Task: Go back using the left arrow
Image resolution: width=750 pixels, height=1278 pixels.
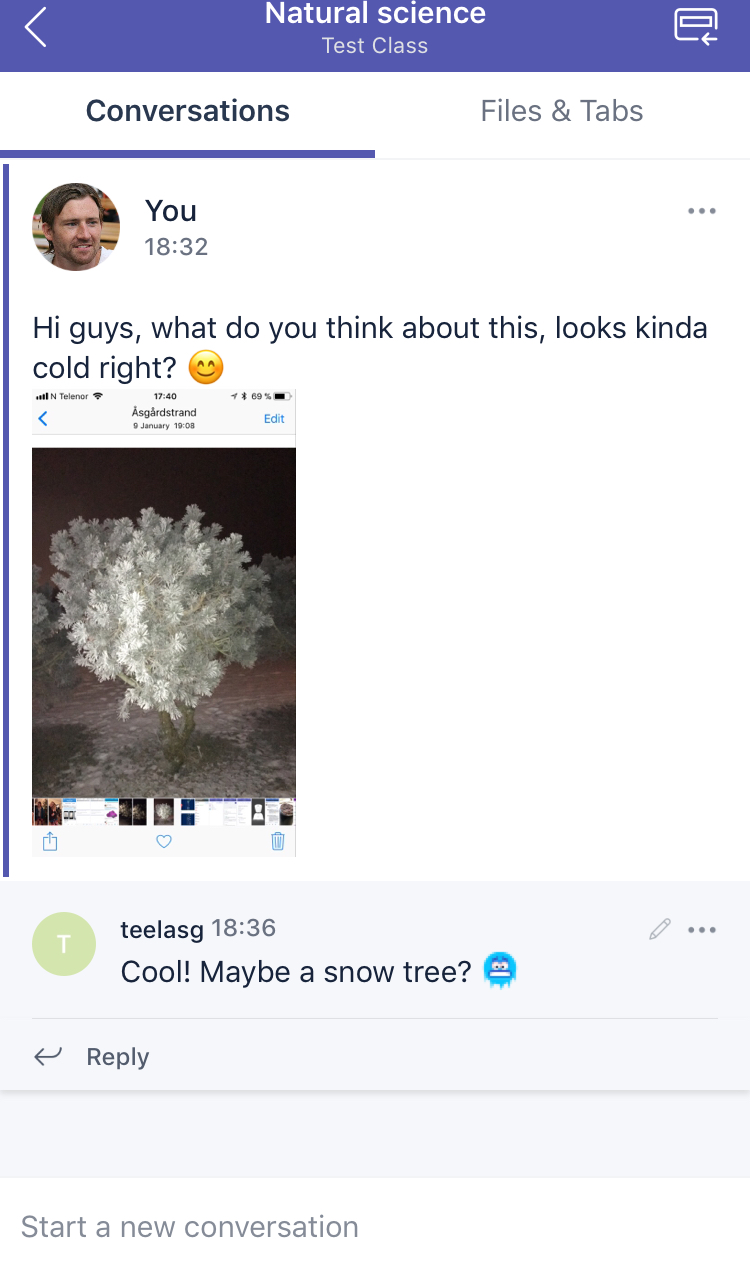Action: tap(36, 27)
